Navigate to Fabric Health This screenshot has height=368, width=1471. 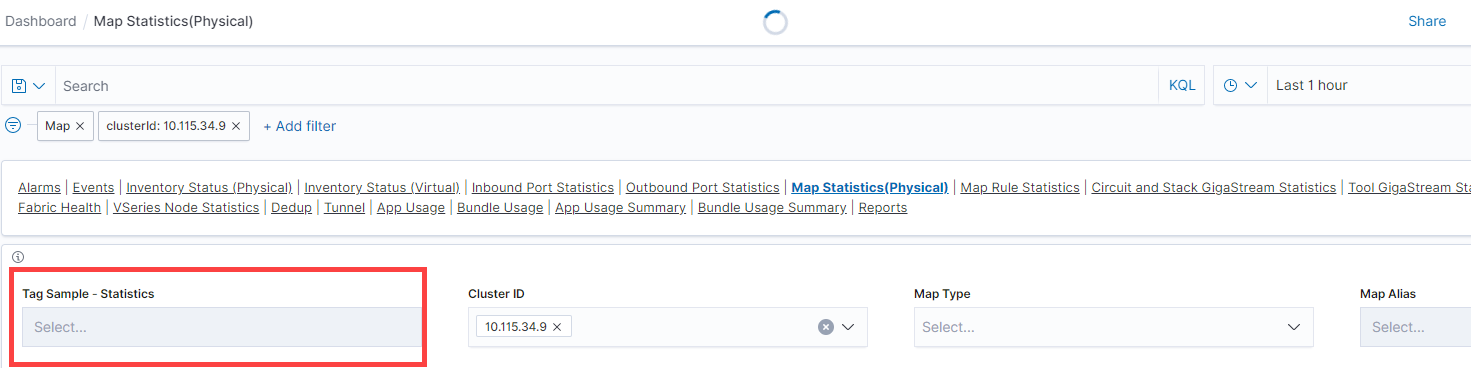pyautogui.click(x=59, y=207)
